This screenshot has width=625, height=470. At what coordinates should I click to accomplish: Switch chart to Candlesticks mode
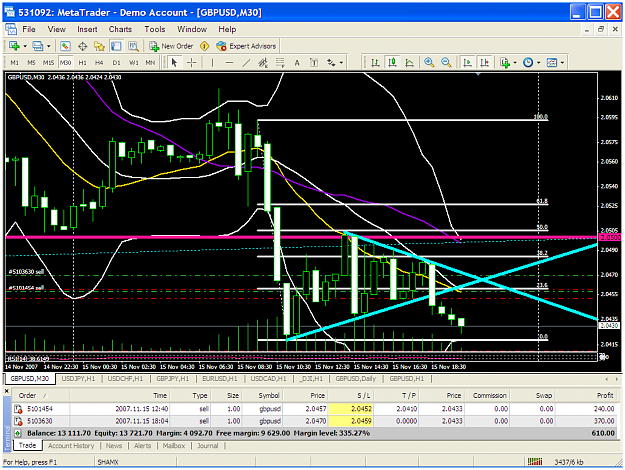[x=392, y=63]
